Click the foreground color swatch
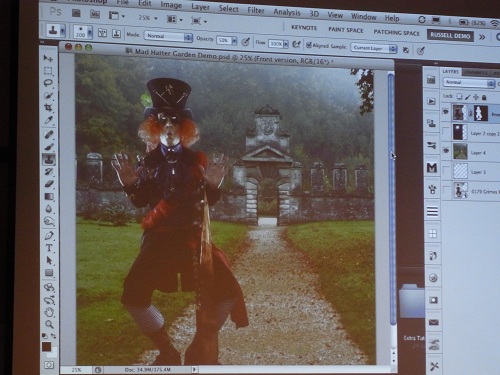The width and height of the screenshot is (500, 375). click(46, 347)
